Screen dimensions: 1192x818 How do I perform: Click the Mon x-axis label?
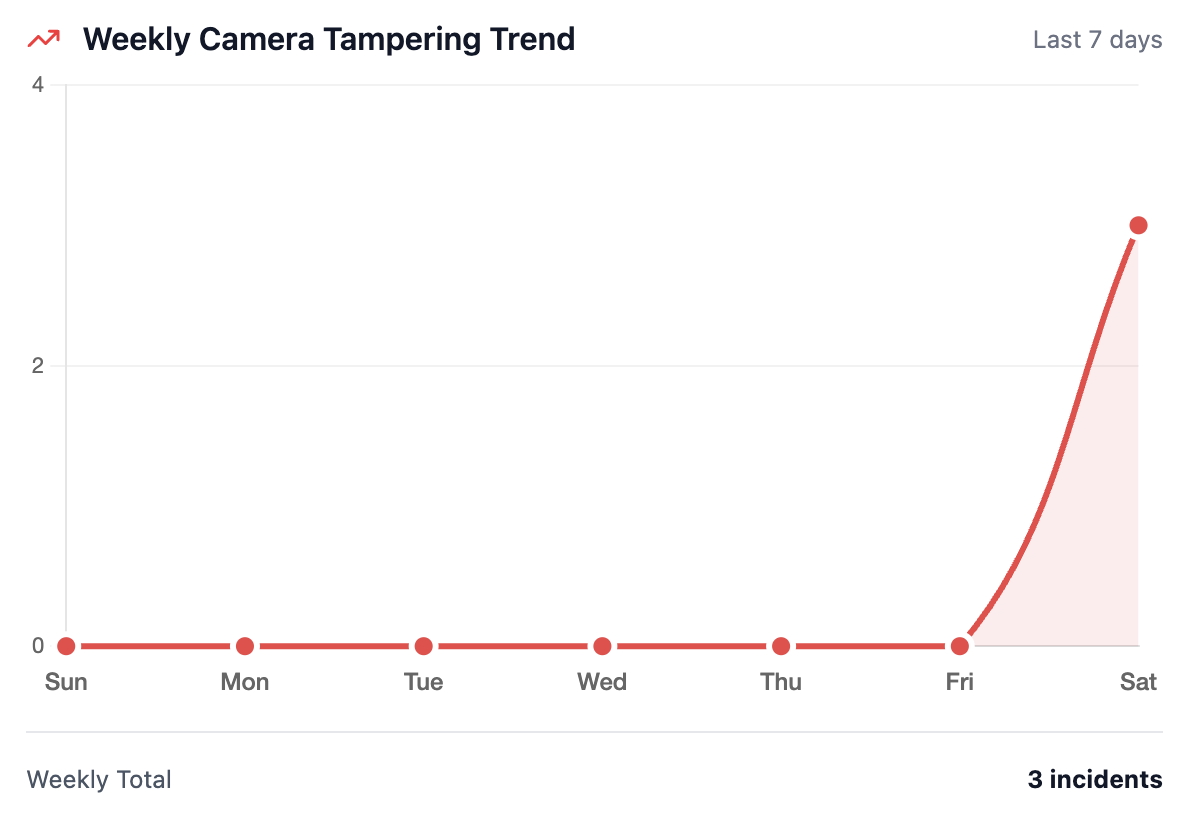245,682
